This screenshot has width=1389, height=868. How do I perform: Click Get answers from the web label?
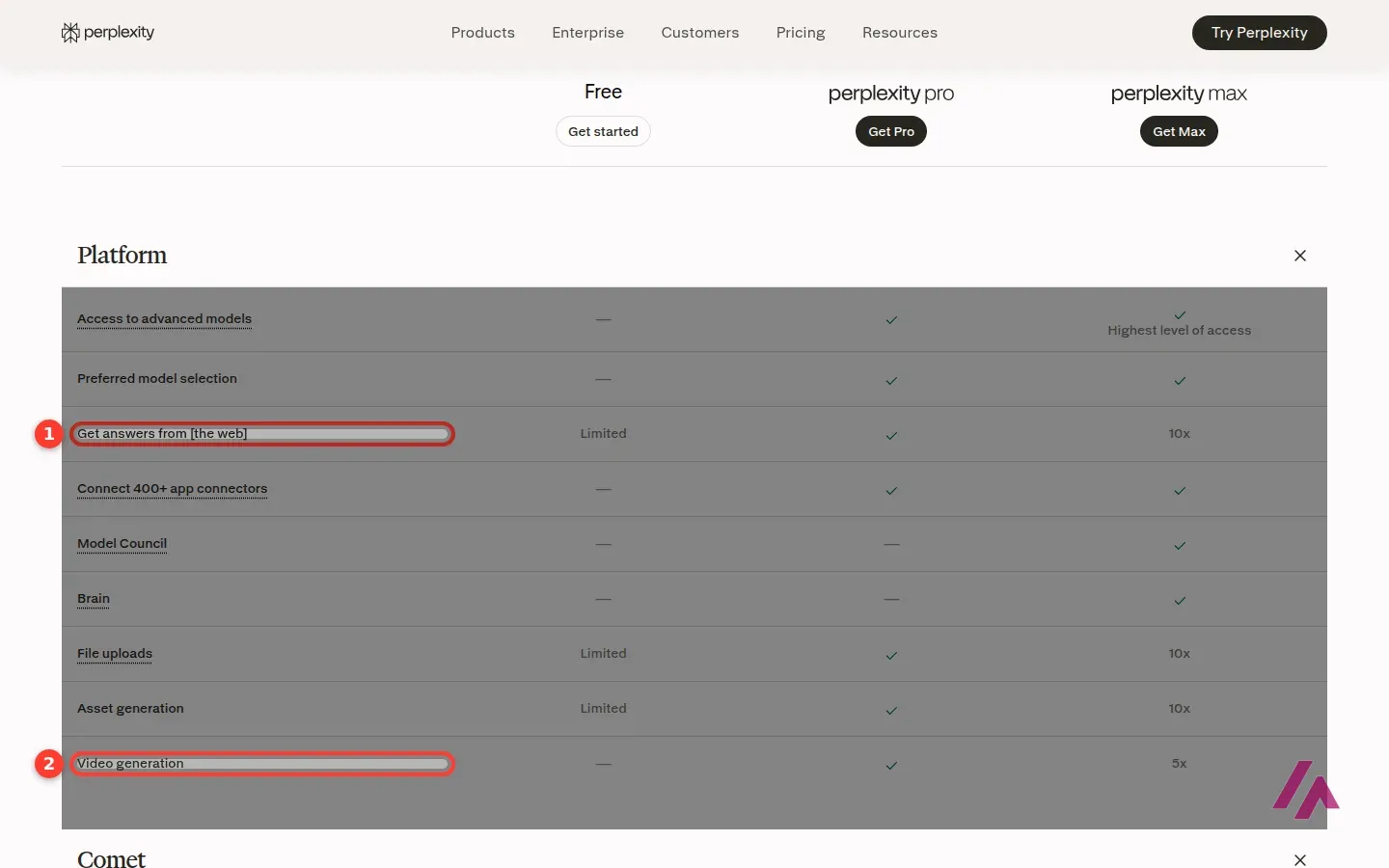pyautogui.click(x=162, y=434)
